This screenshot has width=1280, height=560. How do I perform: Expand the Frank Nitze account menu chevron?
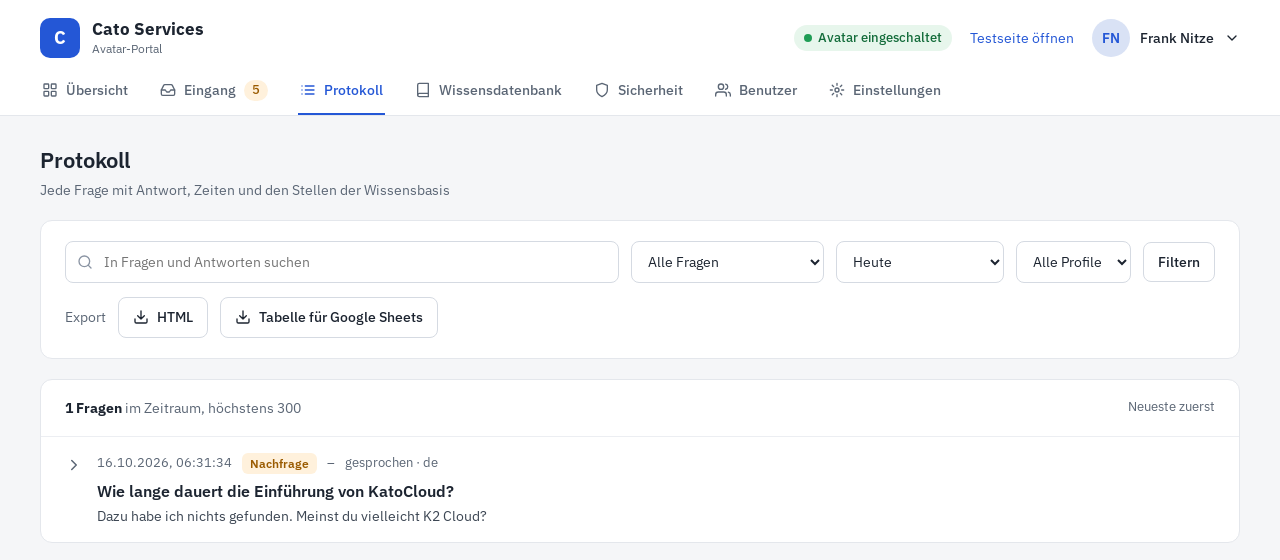point(1232,38)
